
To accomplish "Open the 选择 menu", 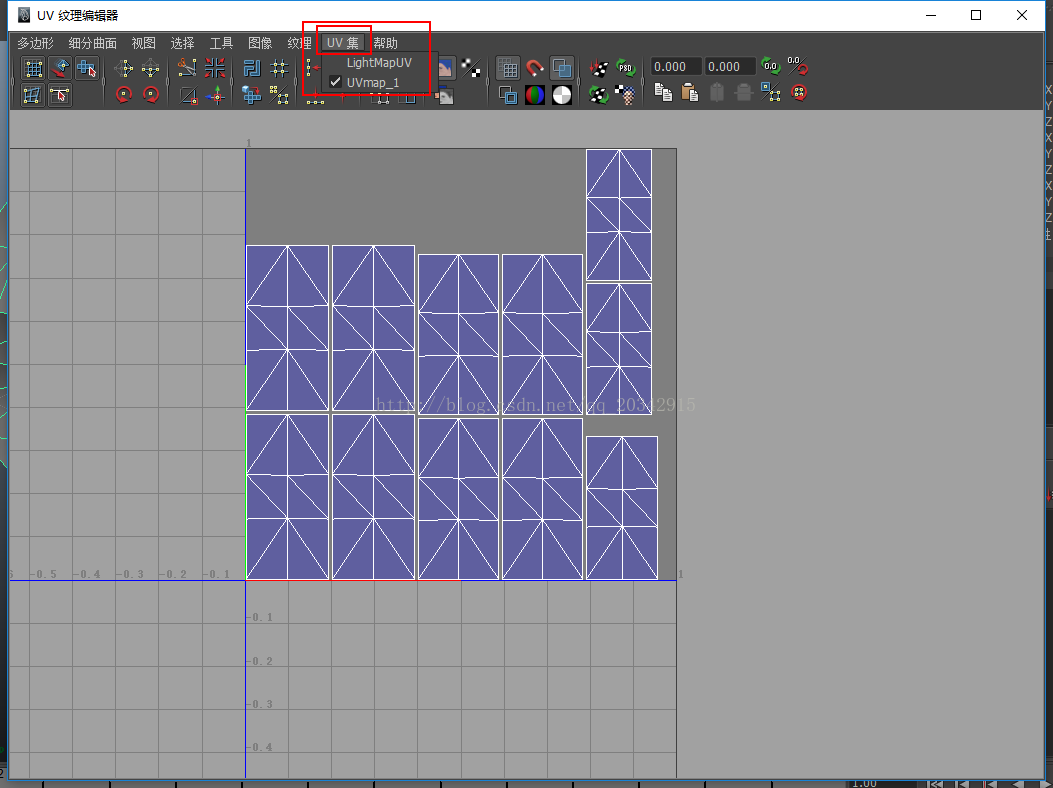I will coord(182,43).
